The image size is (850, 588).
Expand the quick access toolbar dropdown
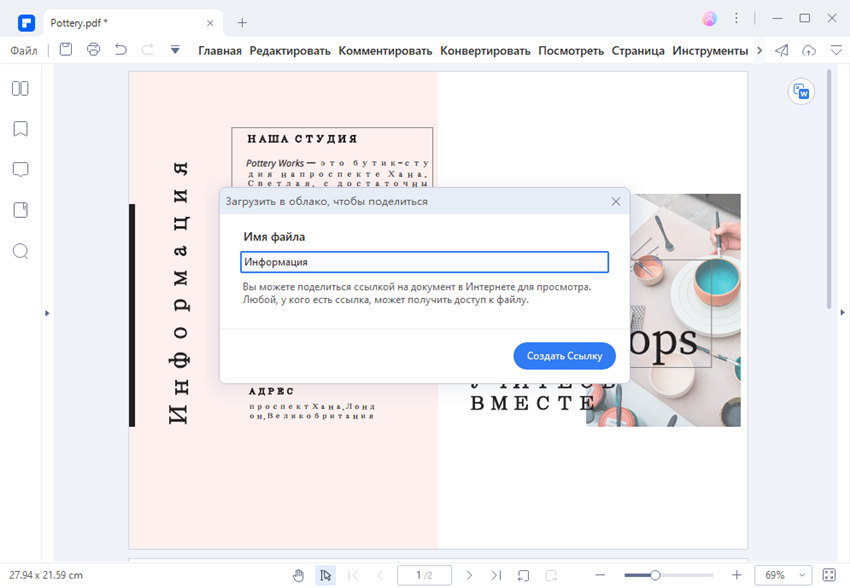(x=175, y=50)
